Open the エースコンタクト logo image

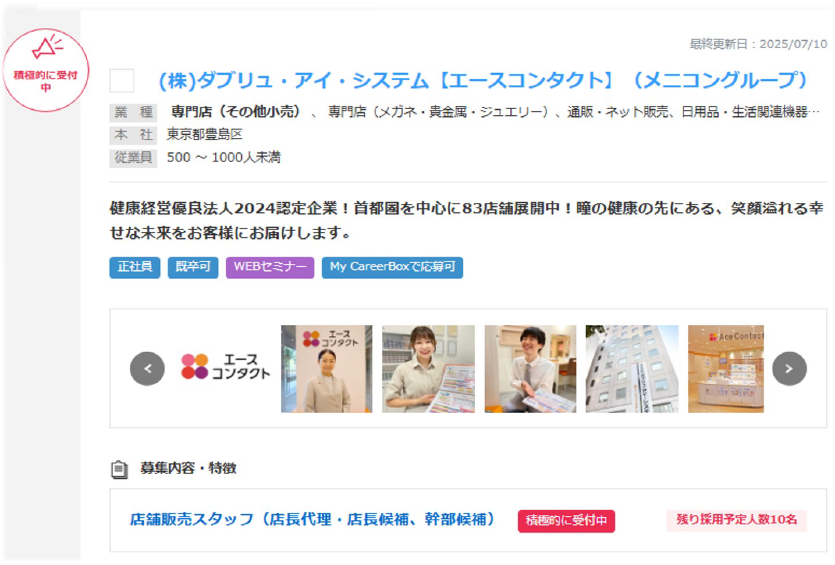tap(225, 366)
